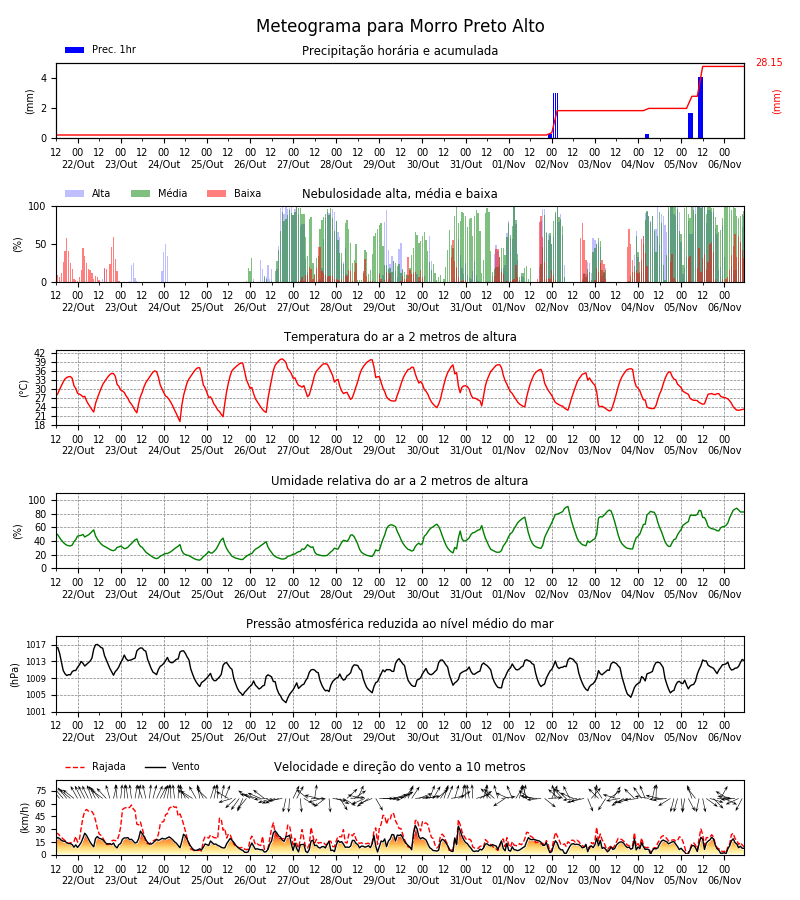Click the Precipitação horária e acumulada chart title
Viewport: 800px width, 900px height.
(400, 51)
